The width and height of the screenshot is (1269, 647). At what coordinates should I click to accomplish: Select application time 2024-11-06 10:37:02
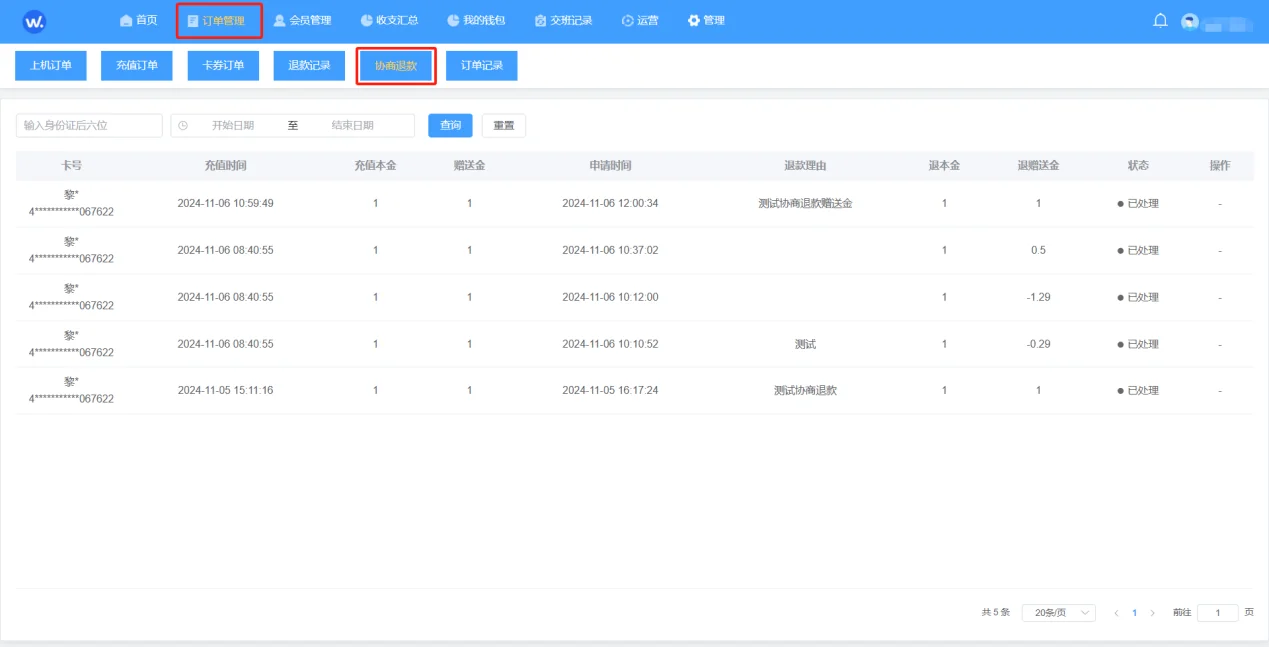pyautogui.click(x=610, y=250)
